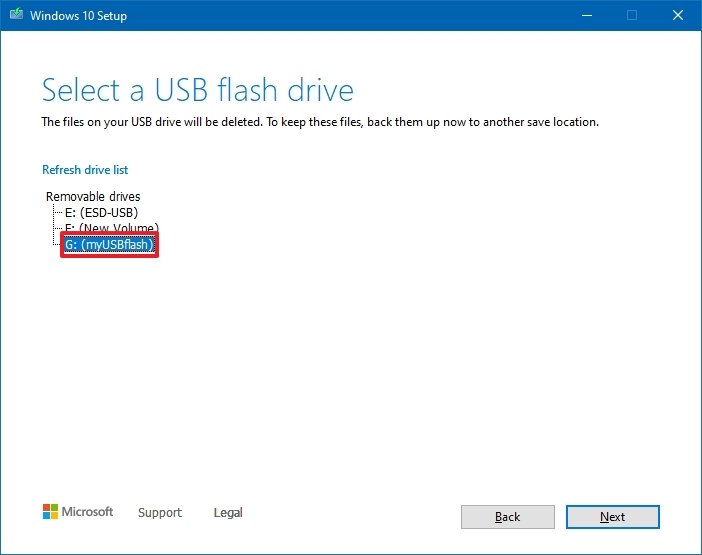
Task: Go Back to the previous page
Action: tap(508, 517)
